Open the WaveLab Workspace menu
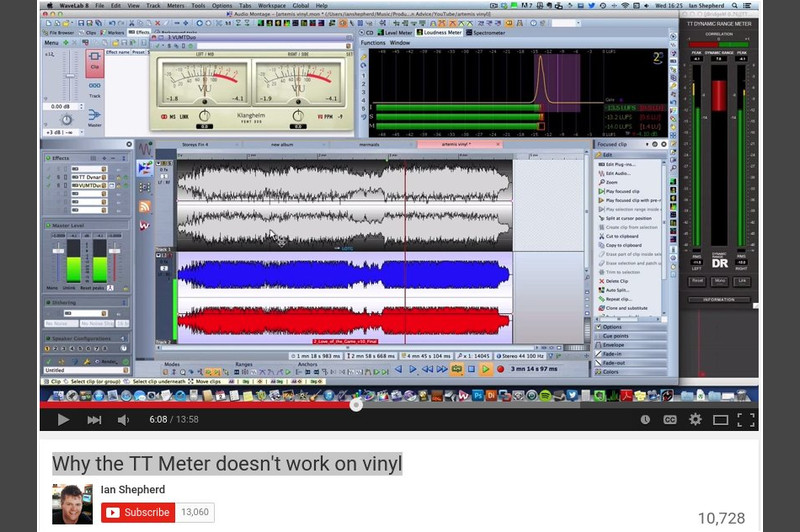 271,6
